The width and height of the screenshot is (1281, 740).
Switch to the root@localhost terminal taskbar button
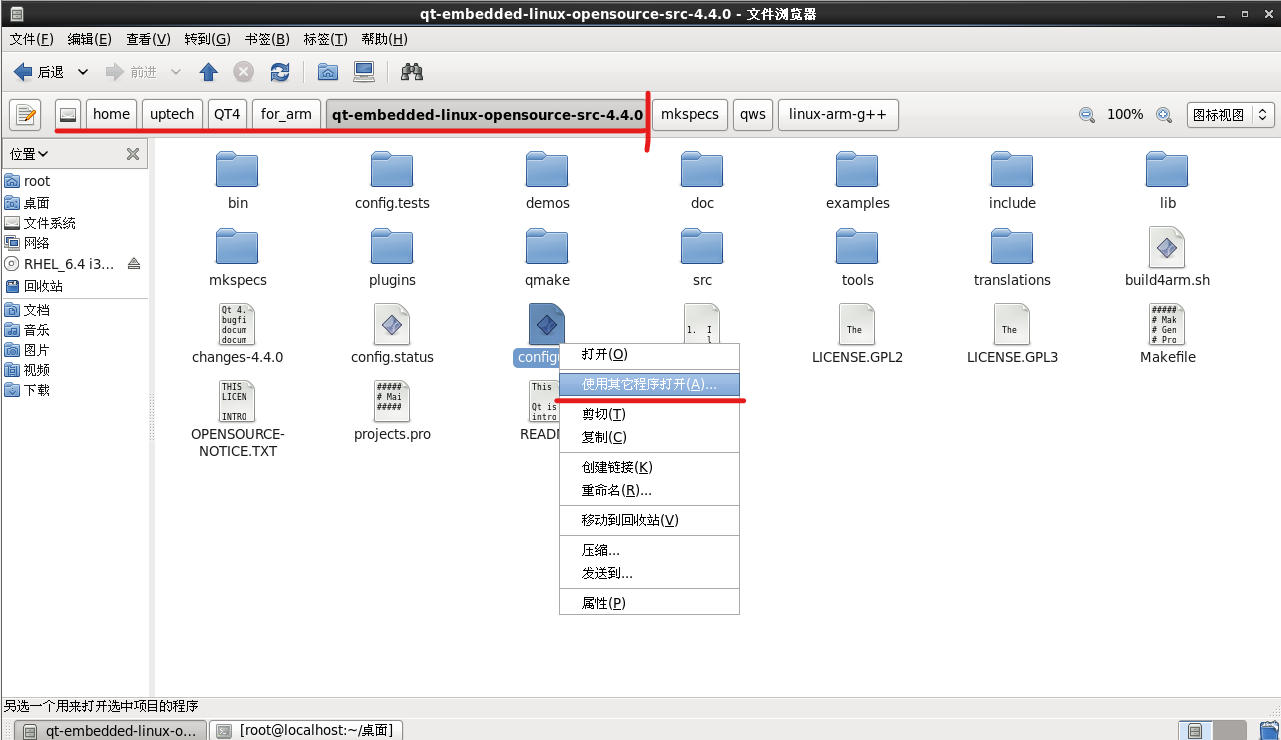(308, 730)
